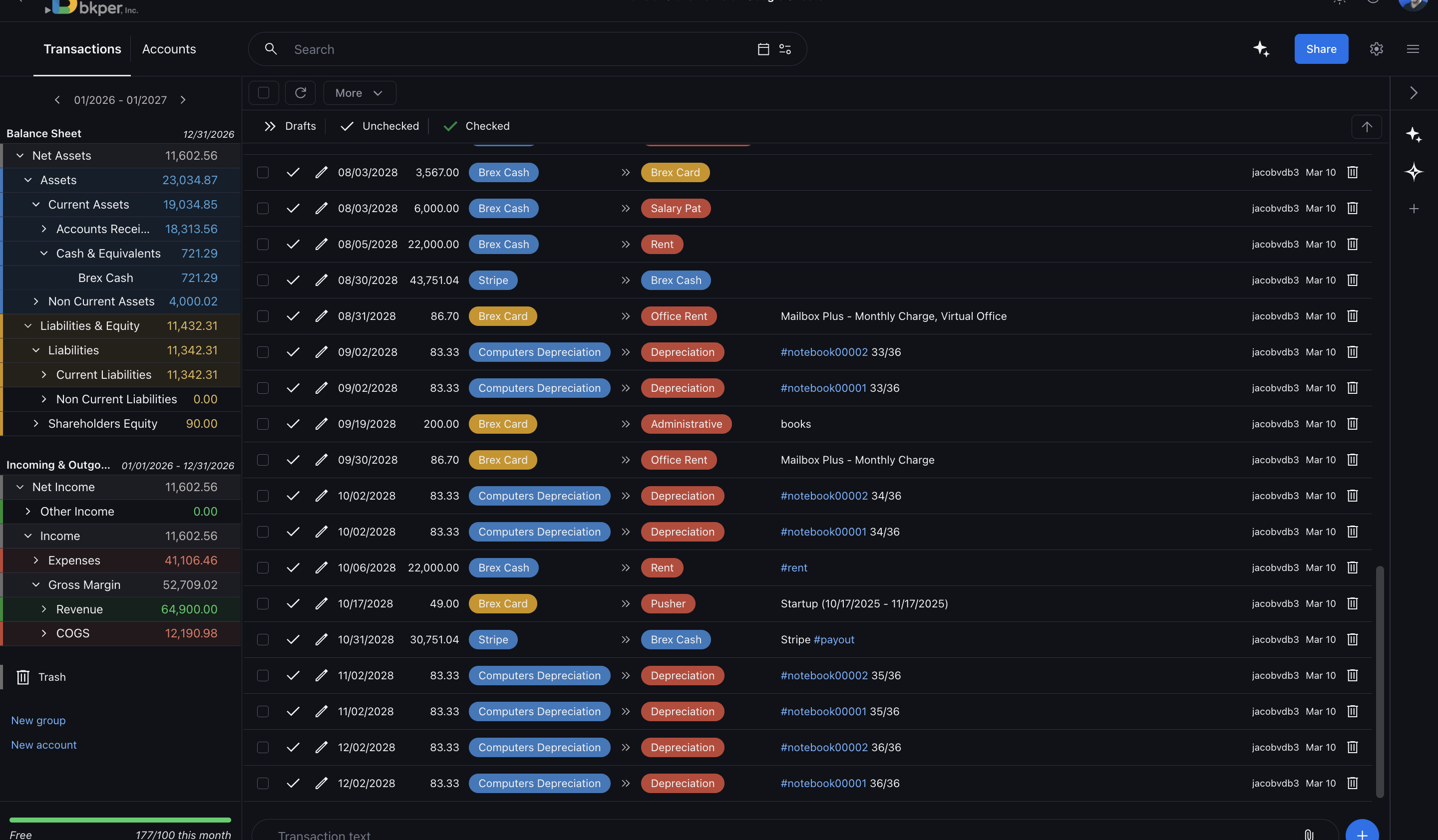
Task: Delete the 10/17/2028 Pusher transaction
Action: [x=1353, y=603]
